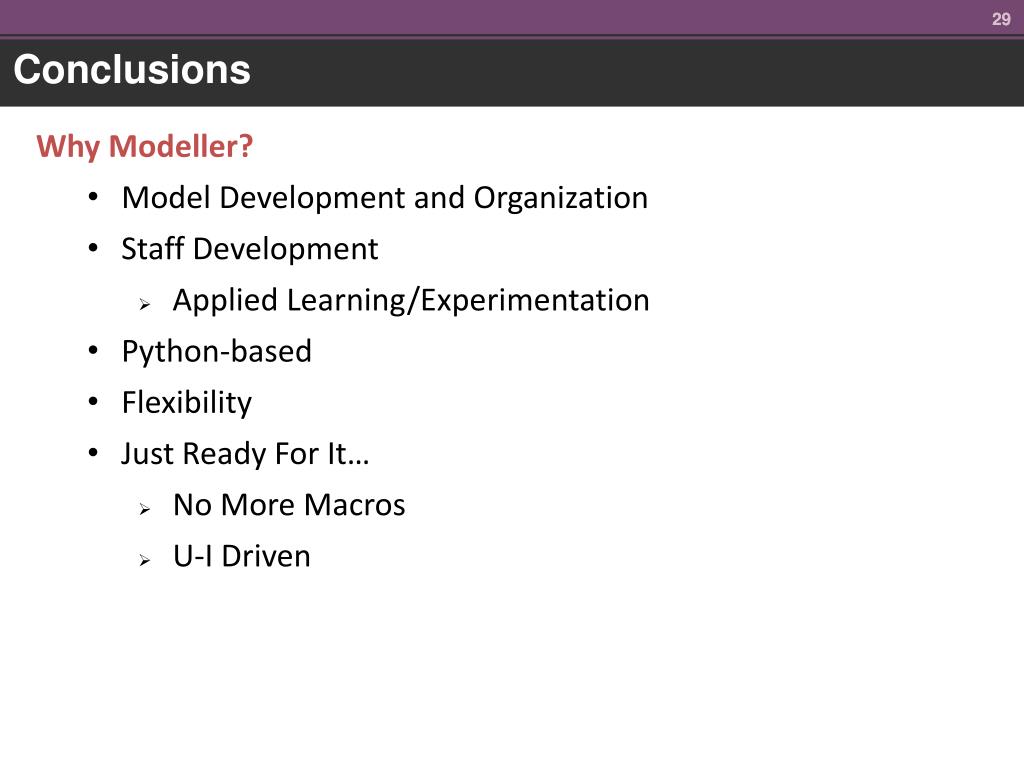Click the Applied Learning/Experimentation sub-item

point(411,301)
